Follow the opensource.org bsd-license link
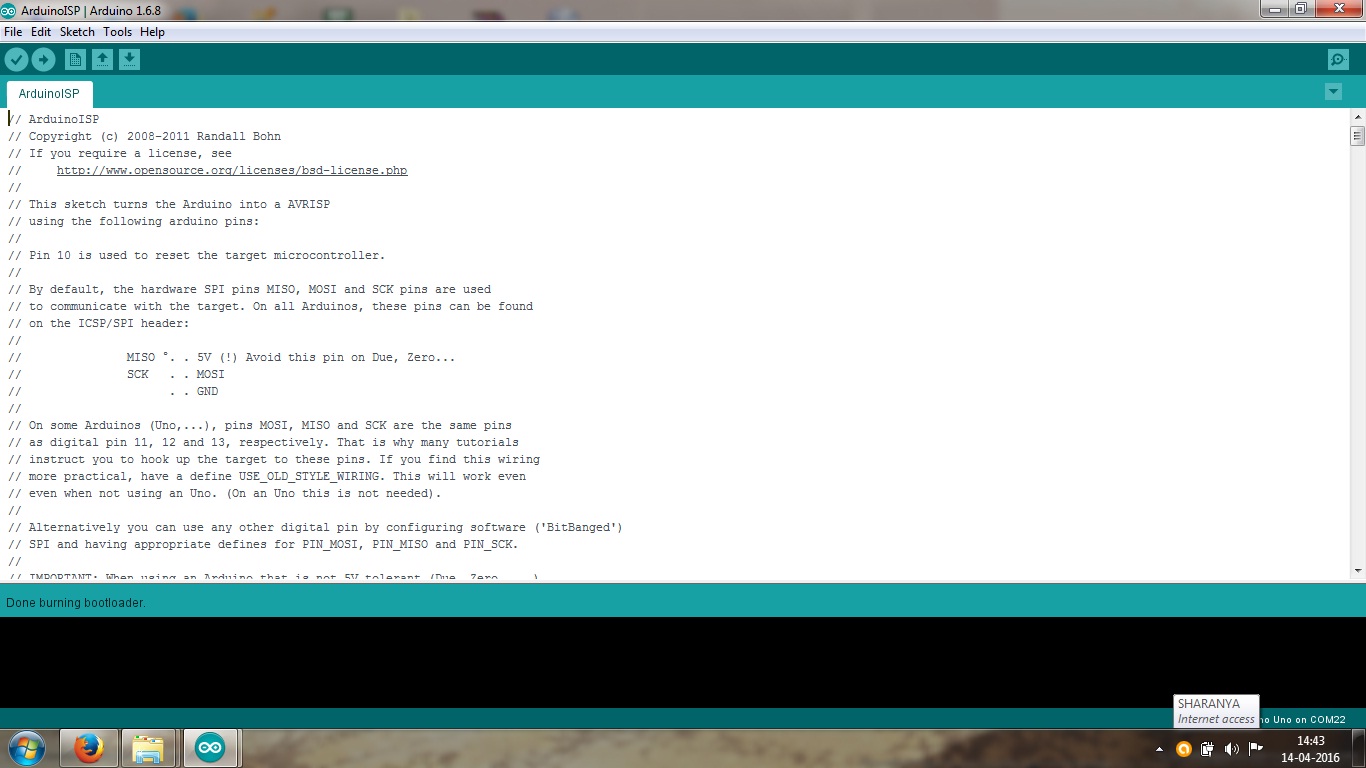Screen dimensions: 1366x768 (x=232, y=170)
